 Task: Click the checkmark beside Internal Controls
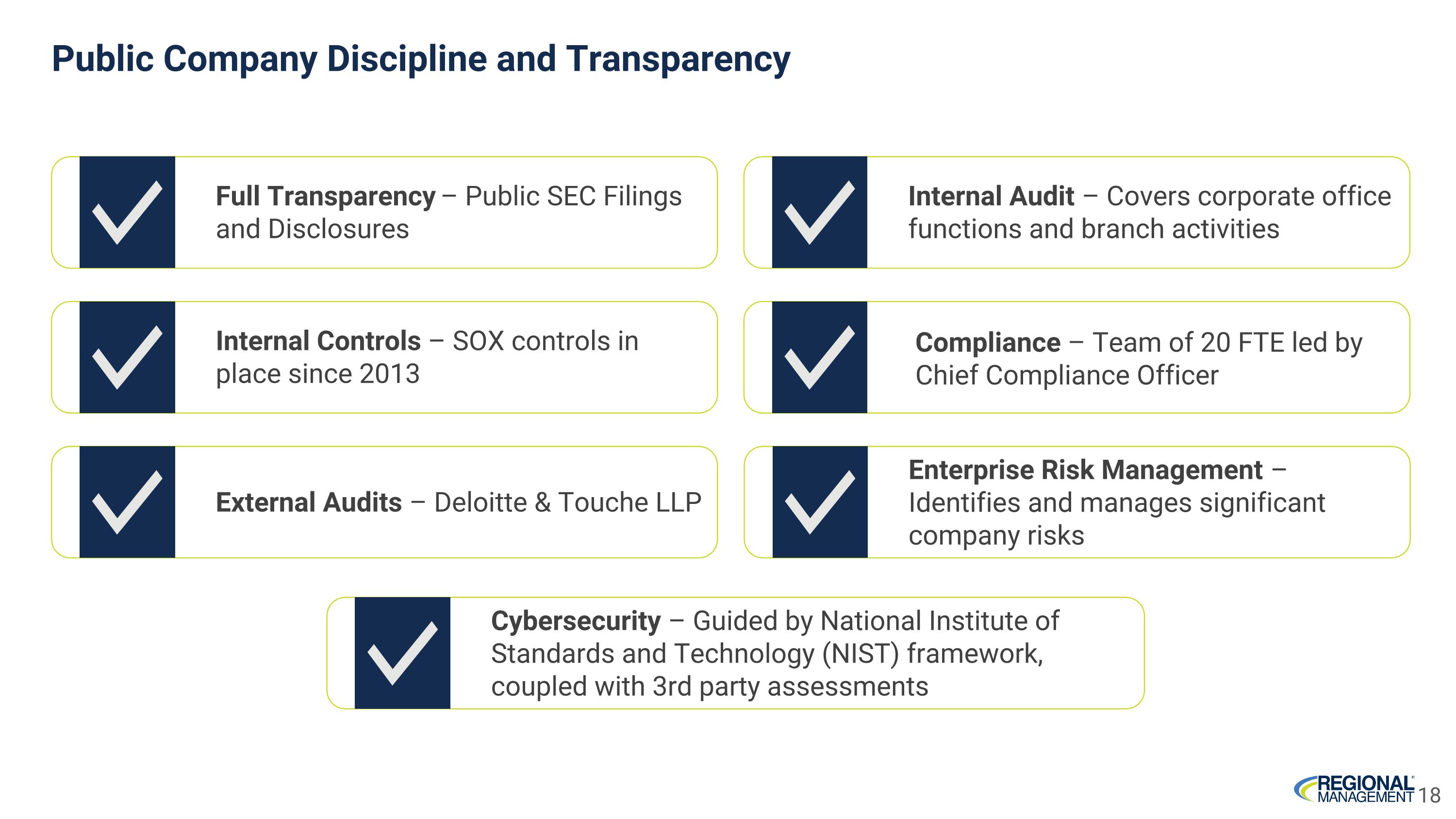[x=127, y=357]
